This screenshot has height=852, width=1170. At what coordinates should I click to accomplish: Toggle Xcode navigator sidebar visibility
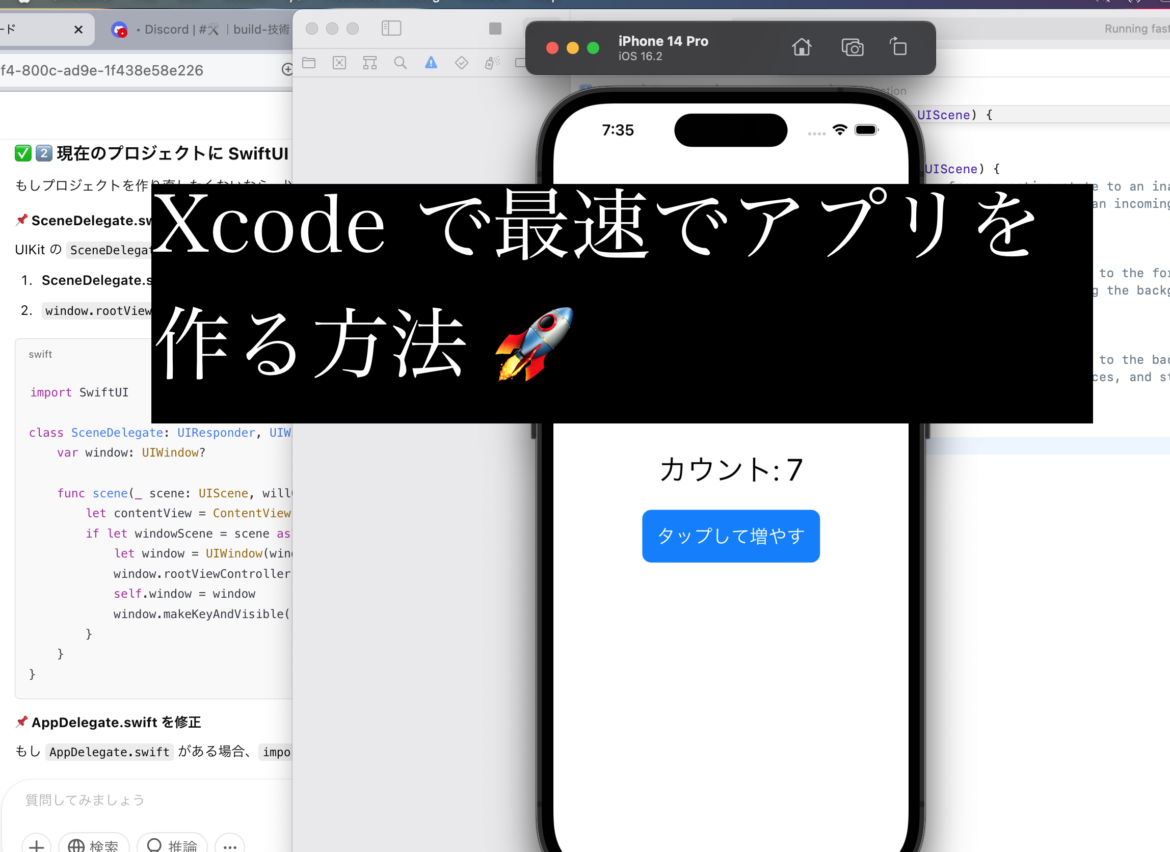391,28
